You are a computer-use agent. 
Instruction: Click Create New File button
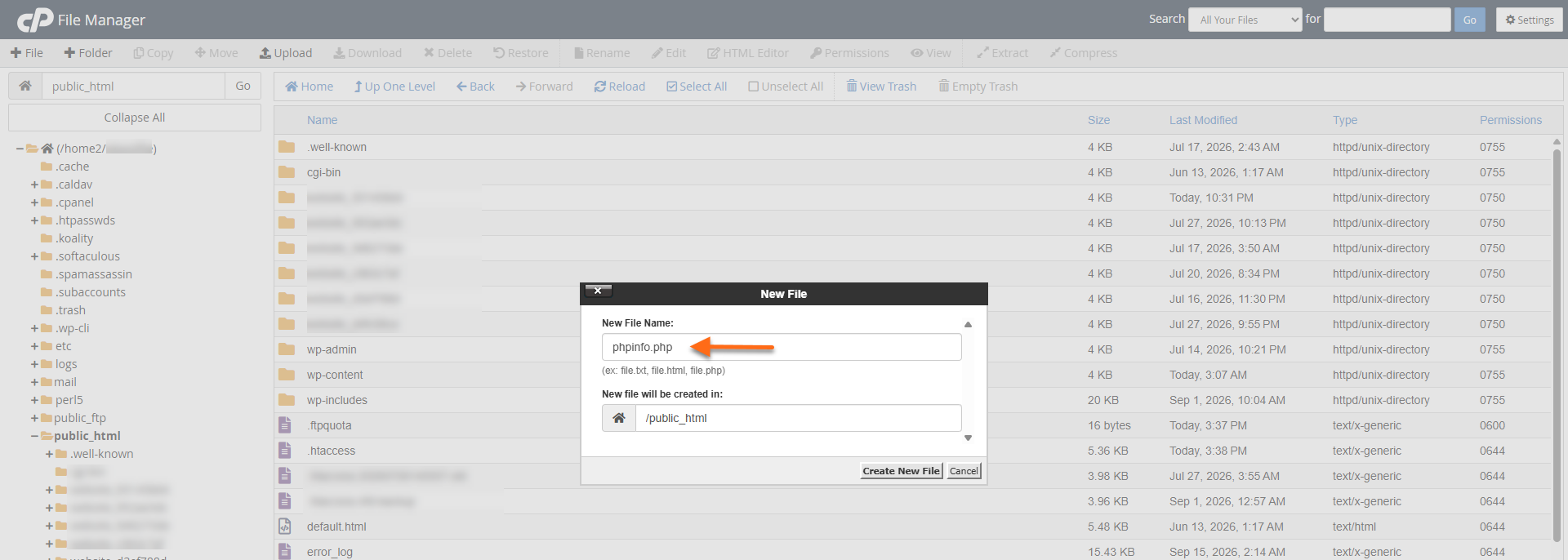[902, 471]
